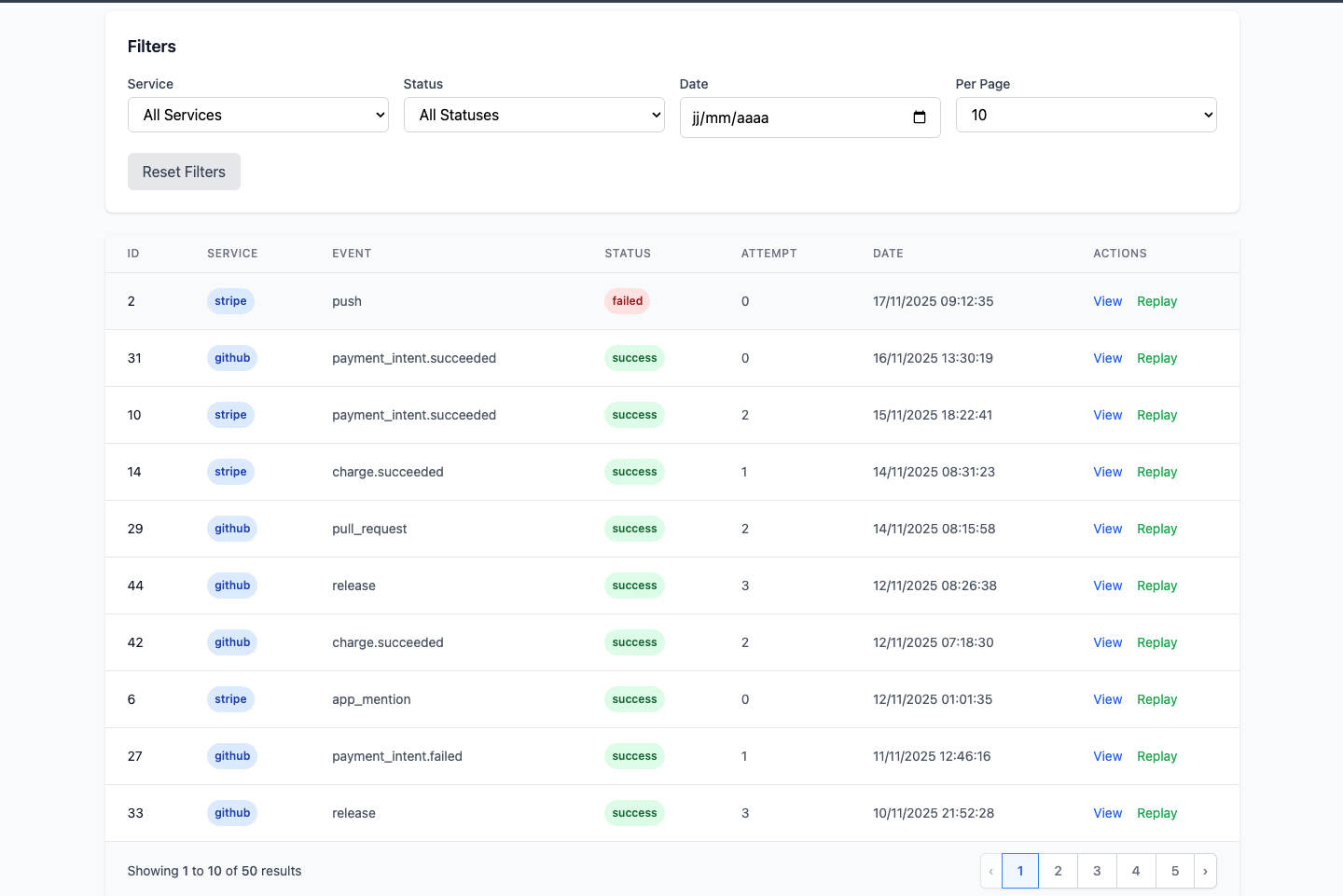Screen dimensions: 1343x896
Task: Go to page 3 of results
Action: [1097, 871]
